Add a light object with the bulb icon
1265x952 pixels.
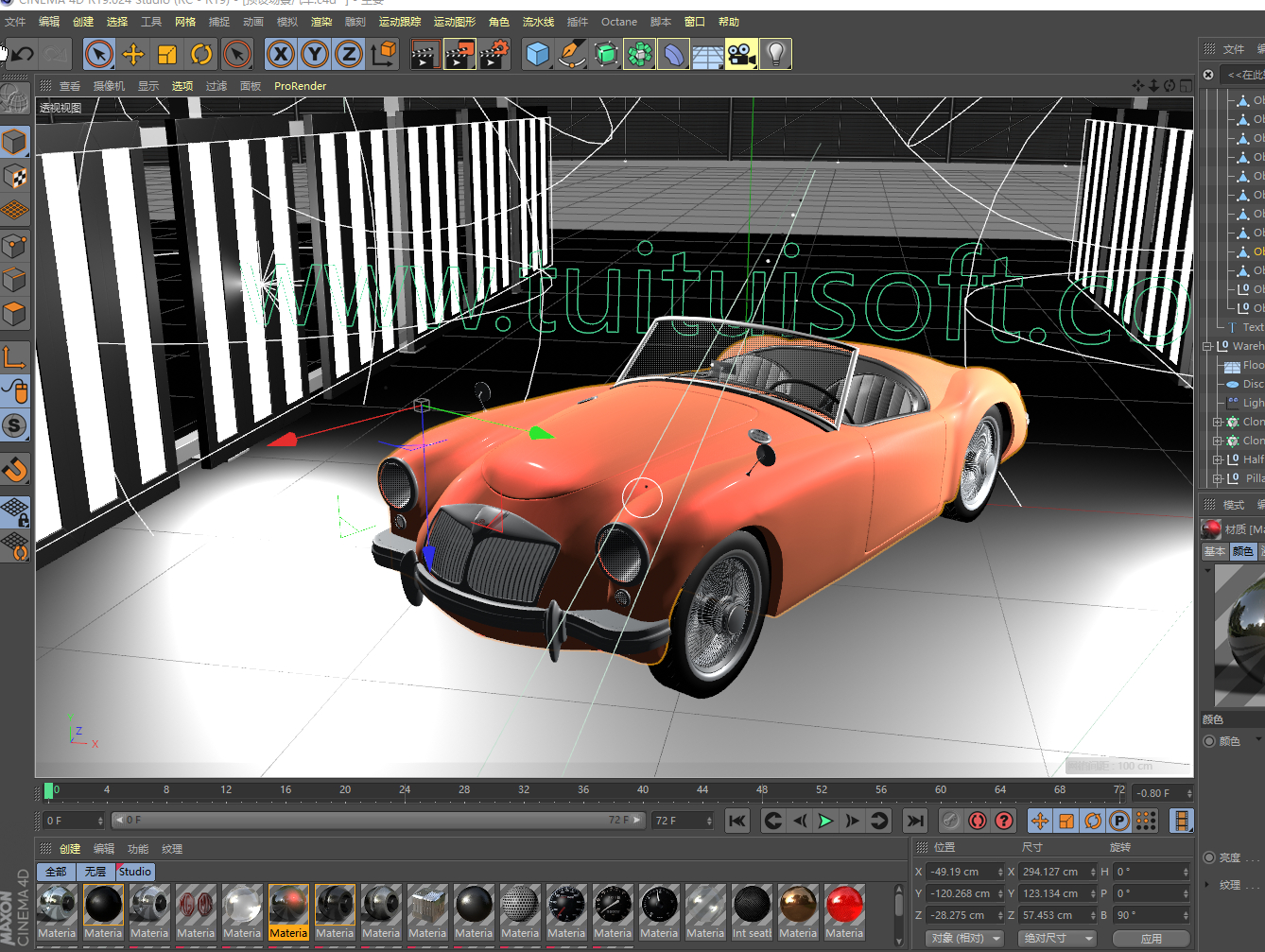(775, 55)
